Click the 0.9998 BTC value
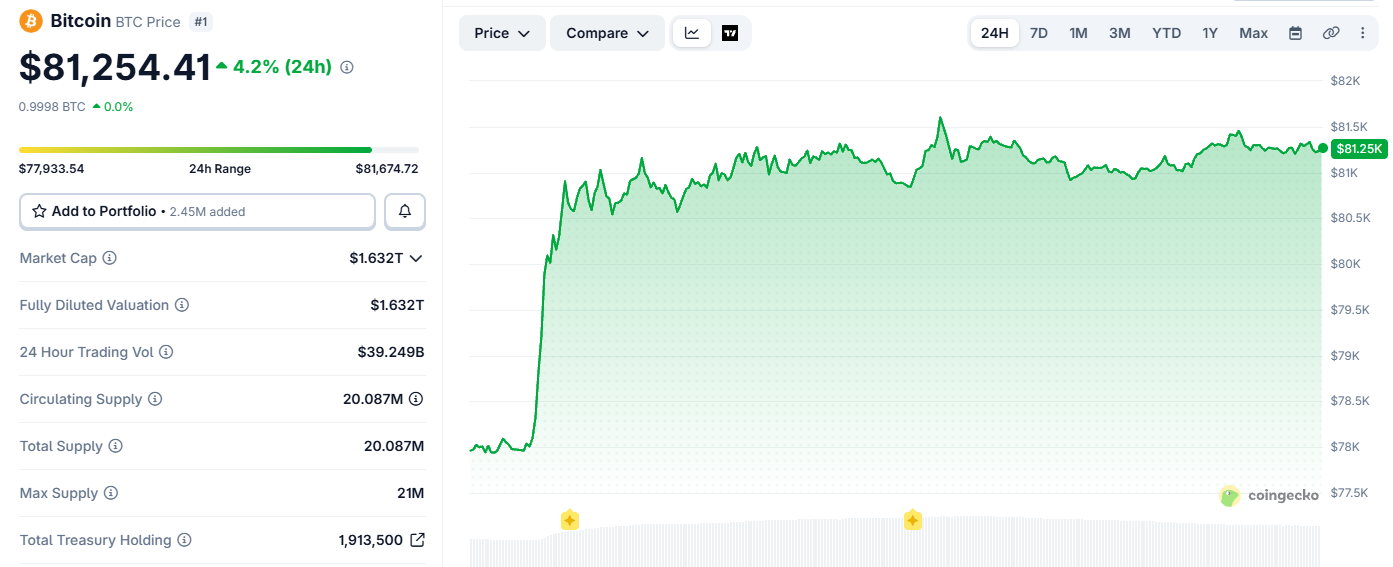1393x567 pixels. coord(52,106)
